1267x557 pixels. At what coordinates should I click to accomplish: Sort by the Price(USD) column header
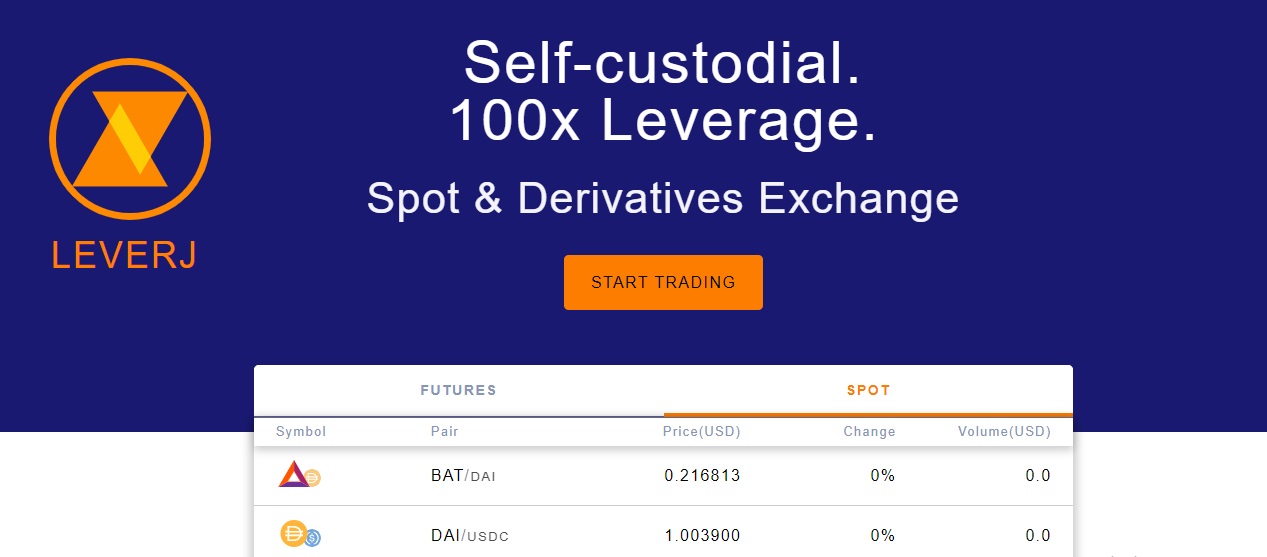(x=701, y=432)
